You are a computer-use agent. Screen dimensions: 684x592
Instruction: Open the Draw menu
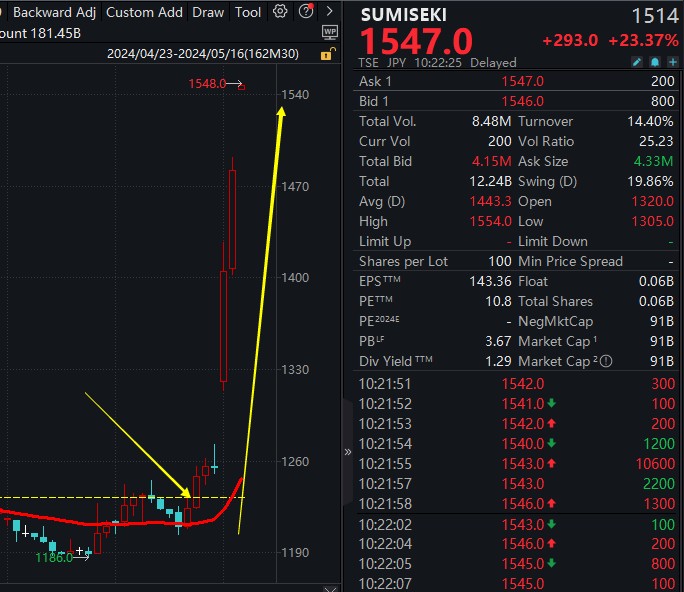tap(208, 12)
